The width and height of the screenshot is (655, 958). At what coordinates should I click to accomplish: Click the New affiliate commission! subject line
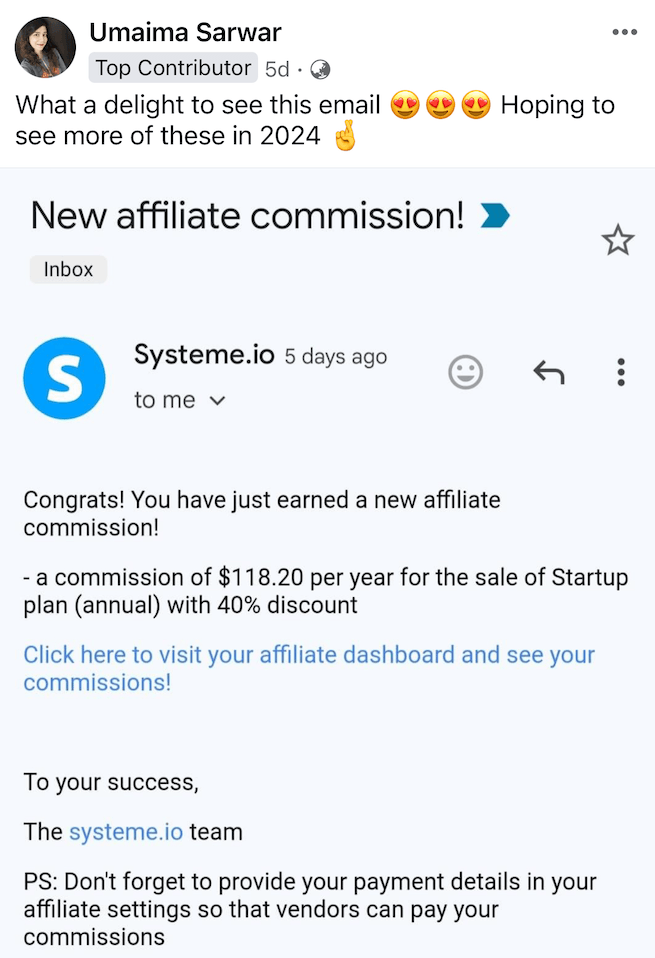pyautogui.click(x=247, y=215)
